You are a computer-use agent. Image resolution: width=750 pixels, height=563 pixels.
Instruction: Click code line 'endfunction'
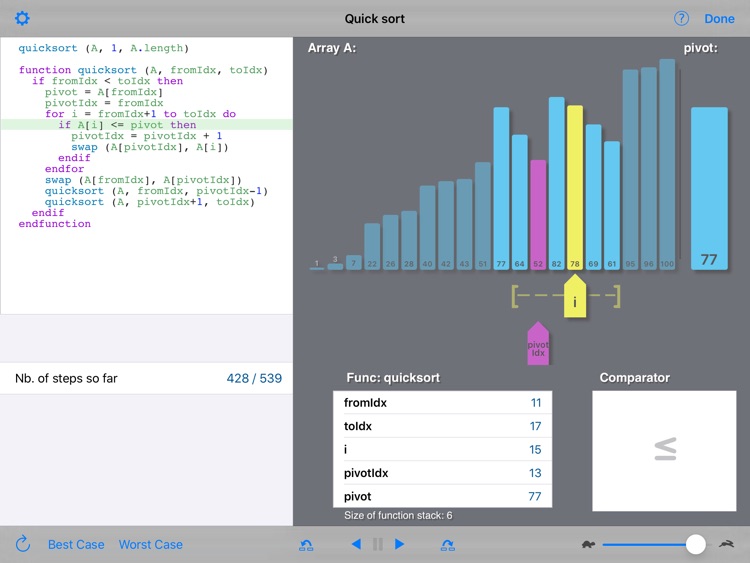click(55, 224)
